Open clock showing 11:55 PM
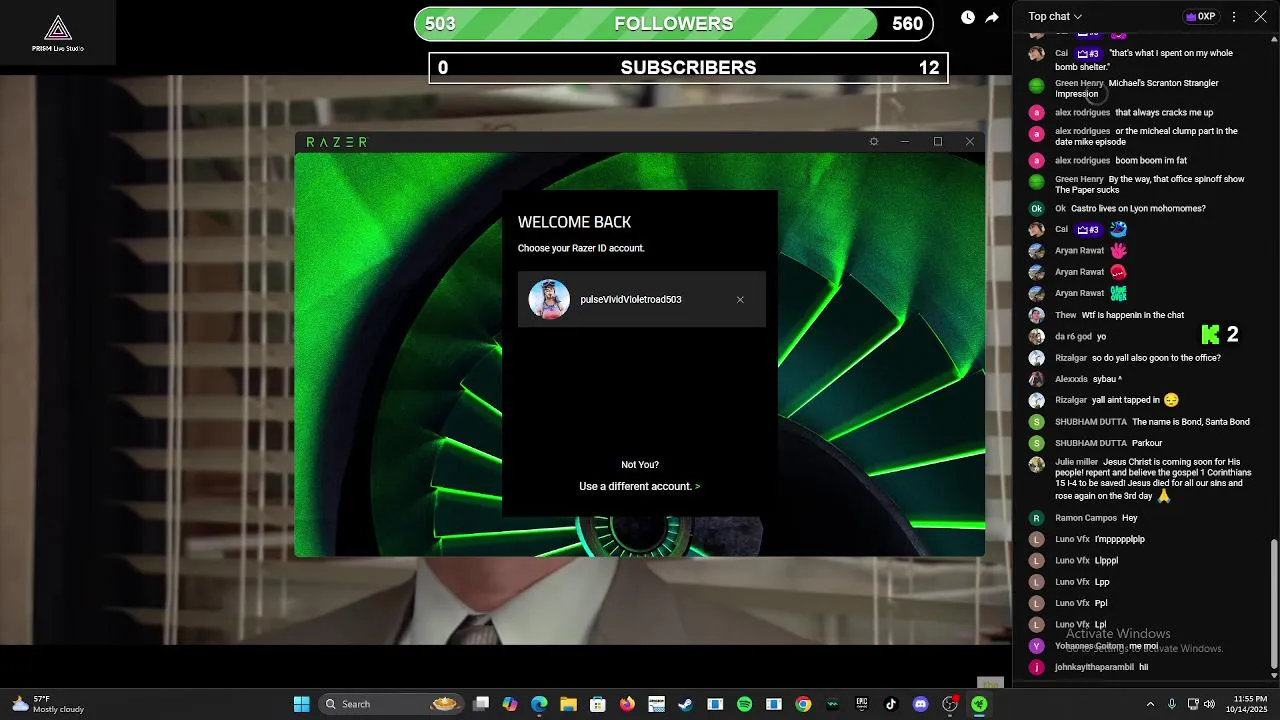This screenshot has height=720, width=1280. click(1250, 704)
